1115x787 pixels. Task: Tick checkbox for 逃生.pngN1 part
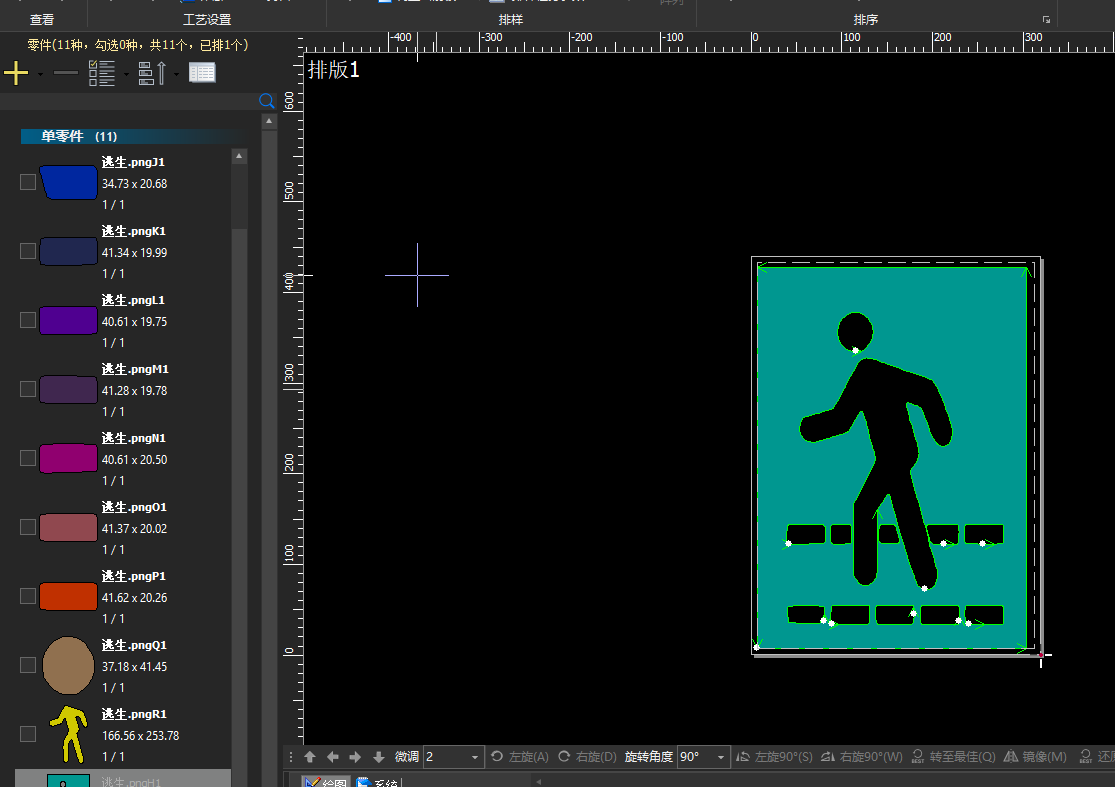[28, 458]
